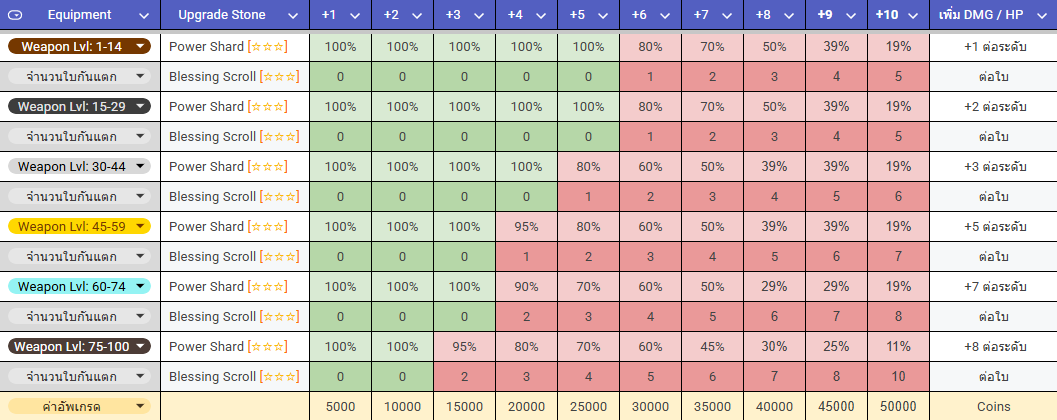Select the +8 ต่อระดับ cell

(993, 347)
